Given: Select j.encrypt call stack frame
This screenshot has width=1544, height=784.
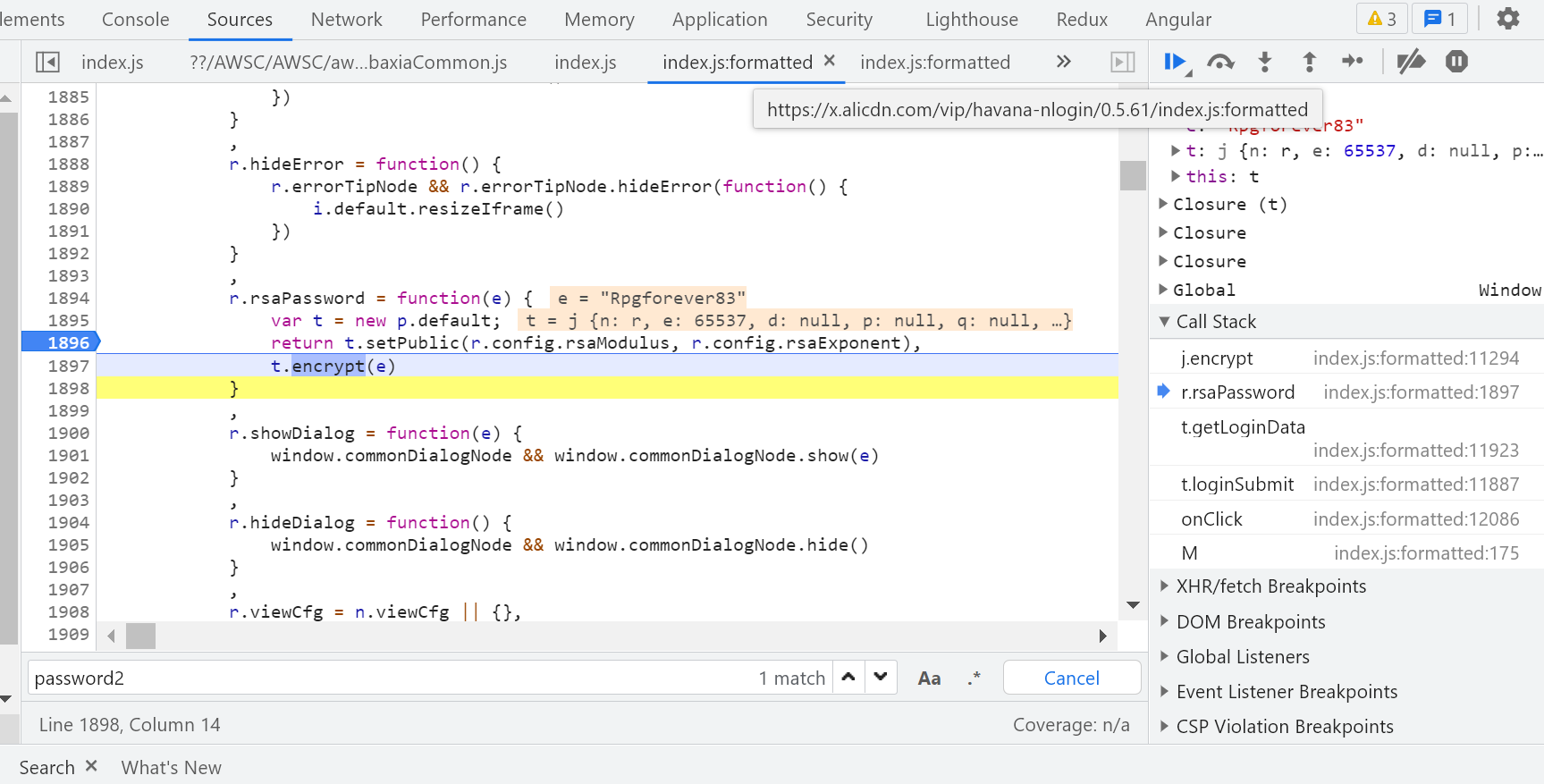Looking at the screenshot, I should coord(1346,358).
